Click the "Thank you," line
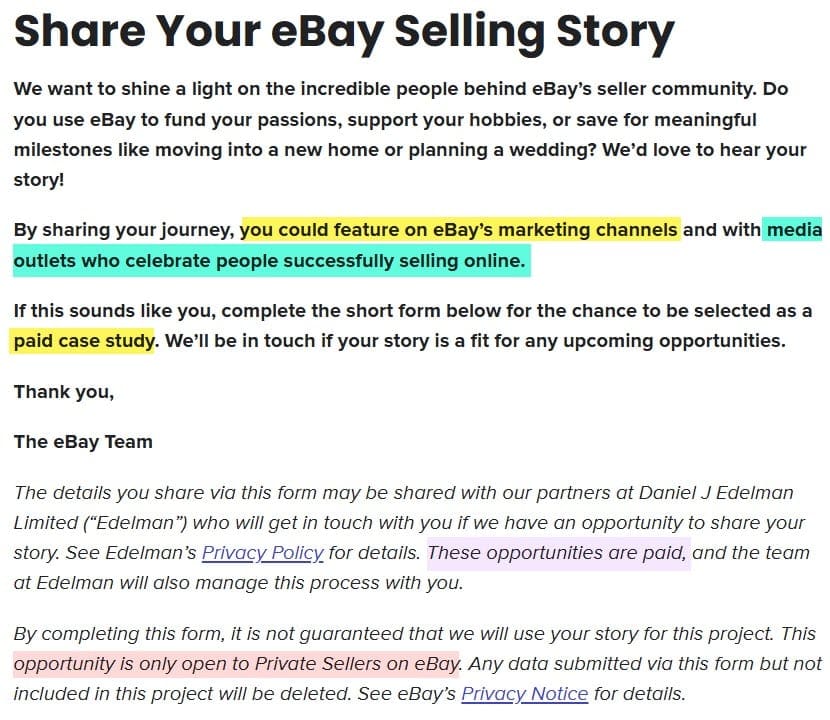This screenshot has height=720, width=830. click(x=64, y=391)
